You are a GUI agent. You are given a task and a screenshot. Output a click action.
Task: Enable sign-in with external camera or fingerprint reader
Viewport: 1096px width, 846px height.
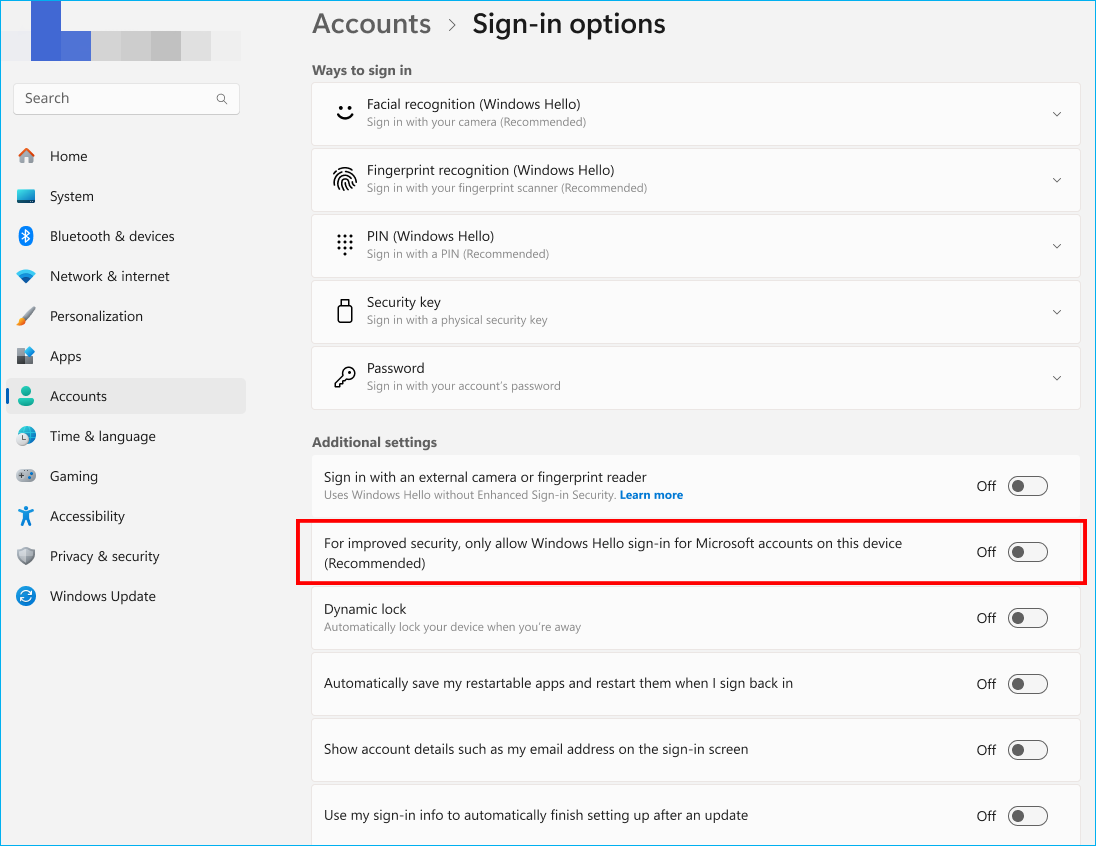(1027, 485)
